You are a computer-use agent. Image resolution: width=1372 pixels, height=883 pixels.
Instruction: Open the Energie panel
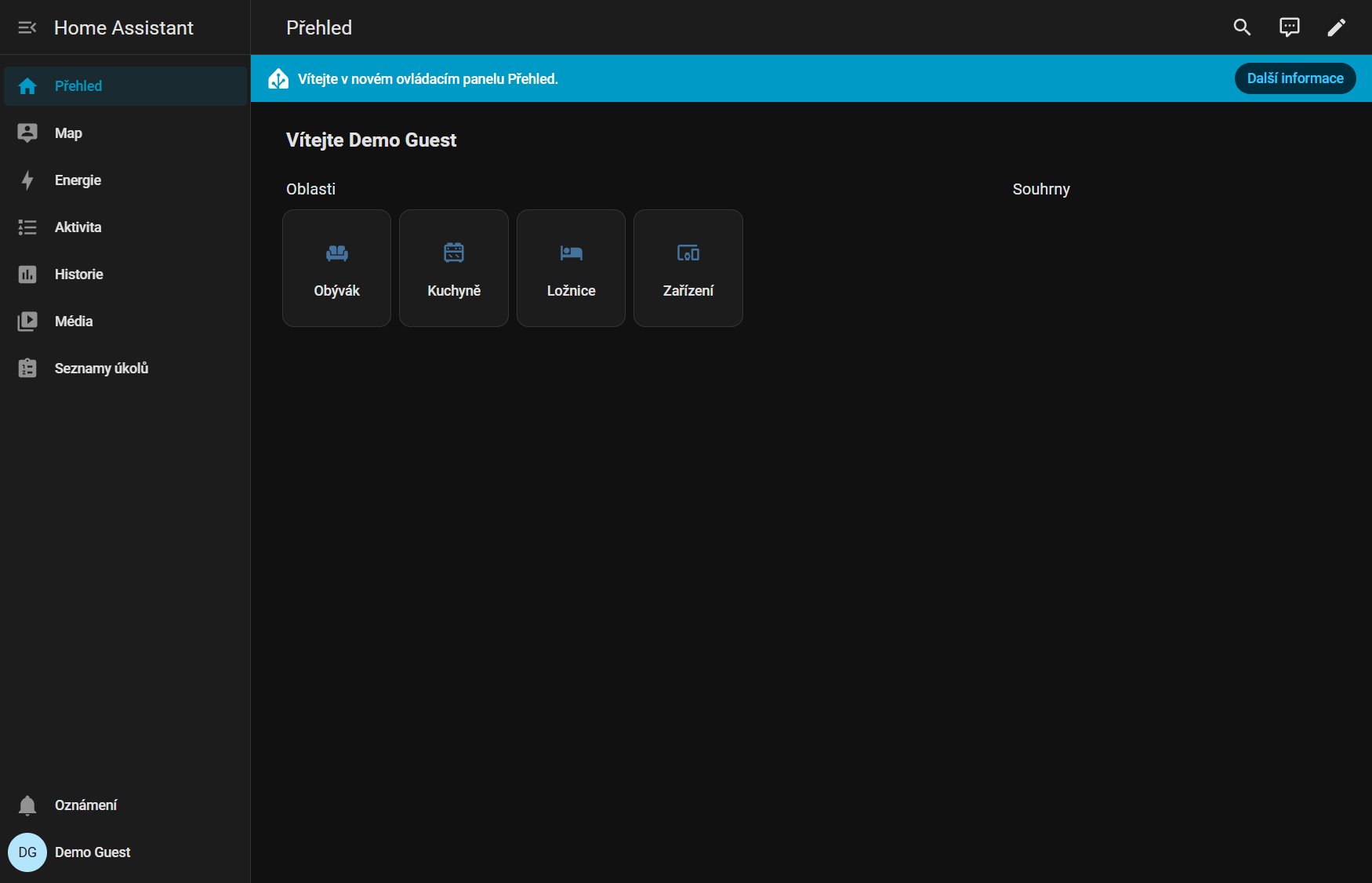coord(125,180)
